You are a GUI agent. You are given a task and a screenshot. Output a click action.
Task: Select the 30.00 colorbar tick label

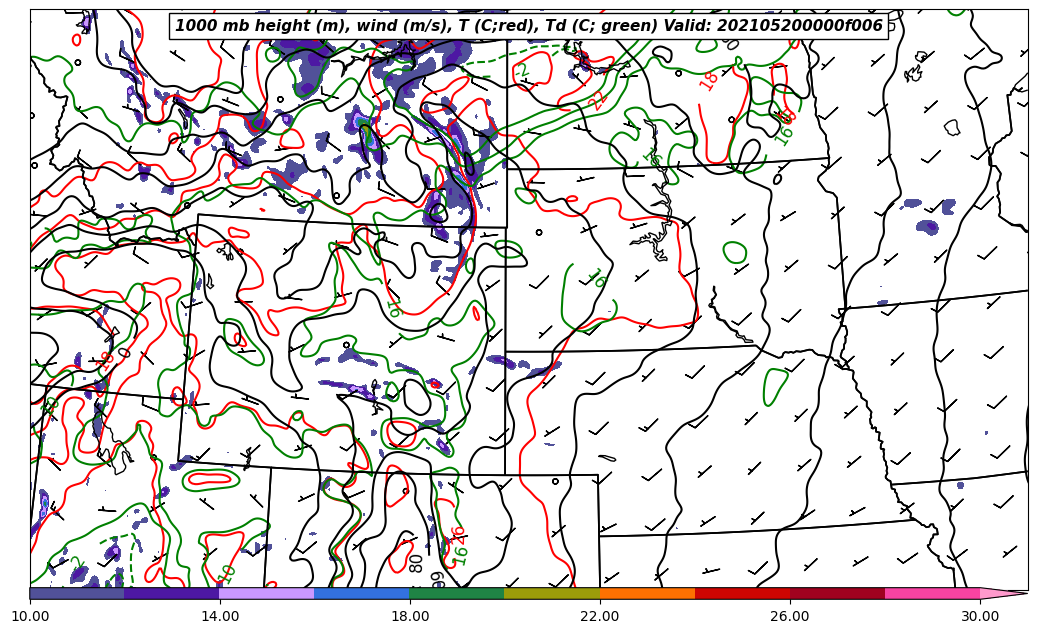(980, 617)
